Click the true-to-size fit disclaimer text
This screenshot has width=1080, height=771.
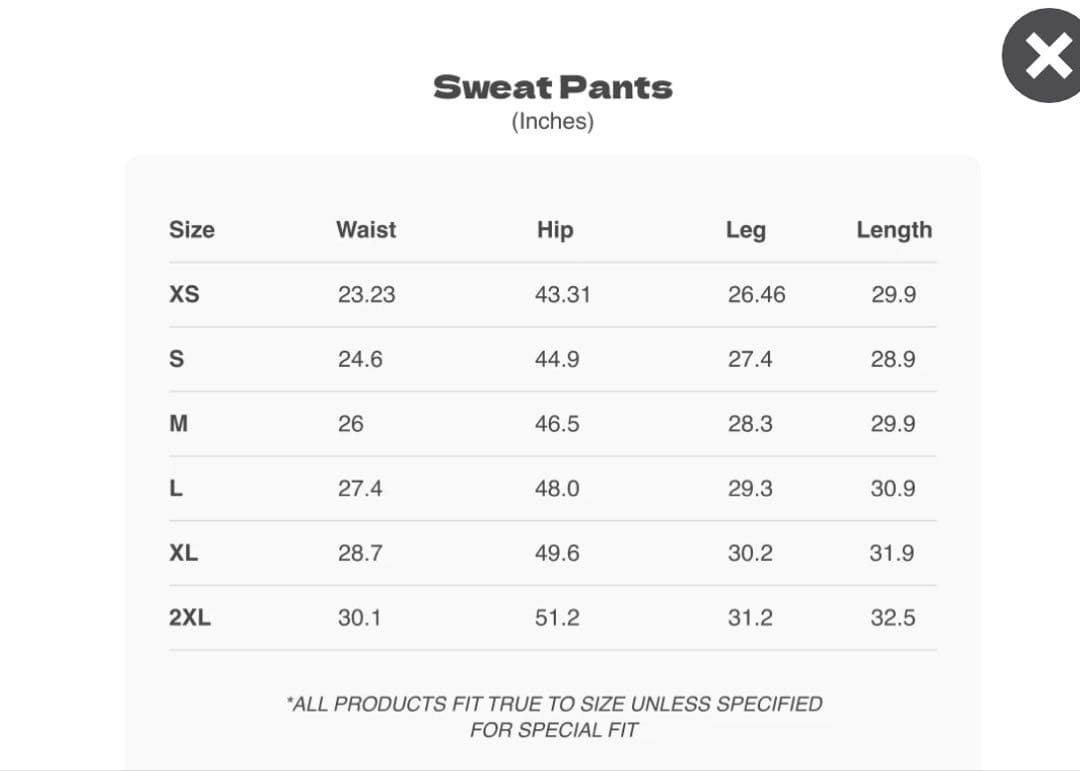coord(554,716)
